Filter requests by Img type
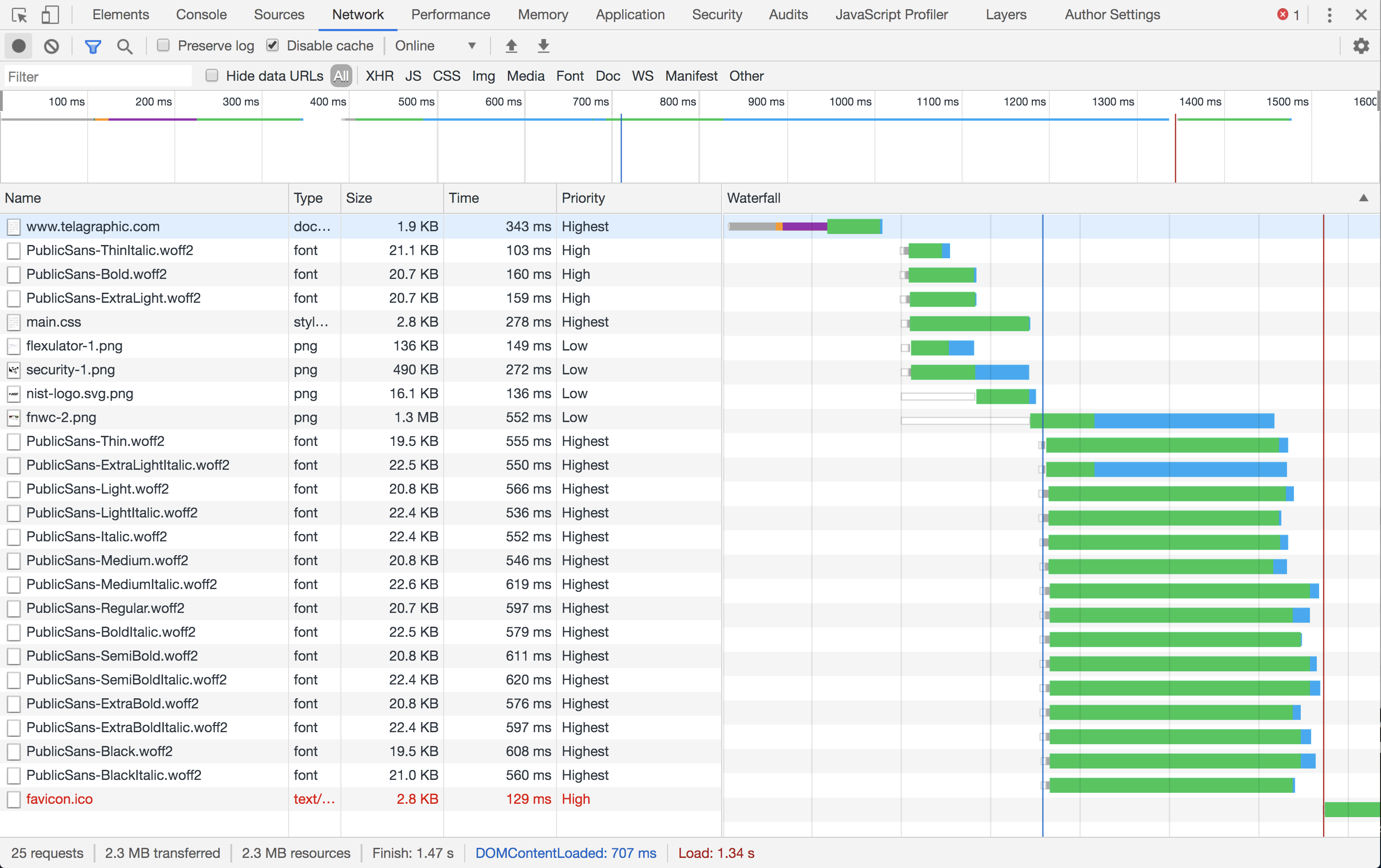The width and height of the screenshot is (1381, 868). click(x=484, y=76)
